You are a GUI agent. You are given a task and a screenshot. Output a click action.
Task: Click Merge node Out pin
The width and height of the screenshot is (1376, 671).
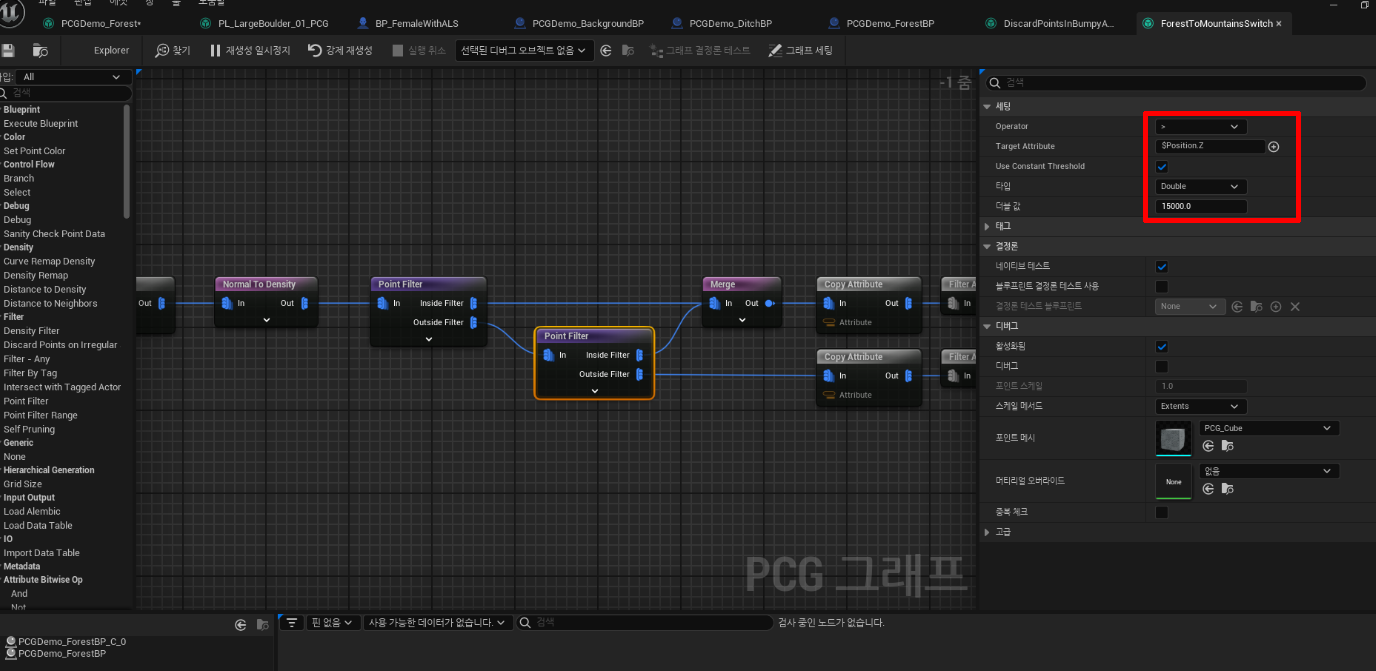pos(770,303)
